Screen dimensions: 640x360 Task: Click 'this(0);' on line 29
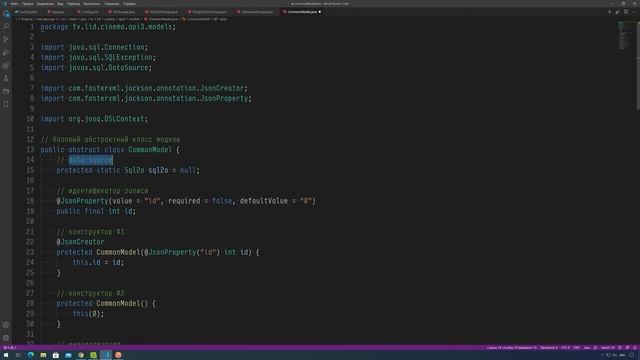[x=88, y=314]
